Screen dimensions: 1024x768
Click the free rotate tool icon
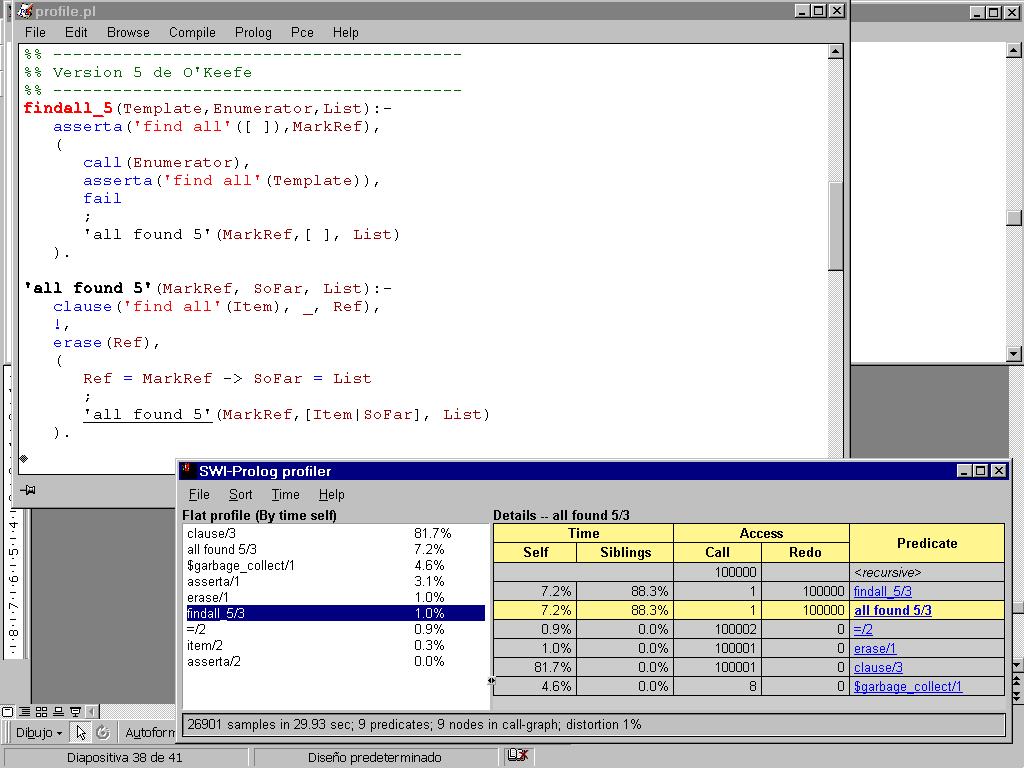(102, 733)
